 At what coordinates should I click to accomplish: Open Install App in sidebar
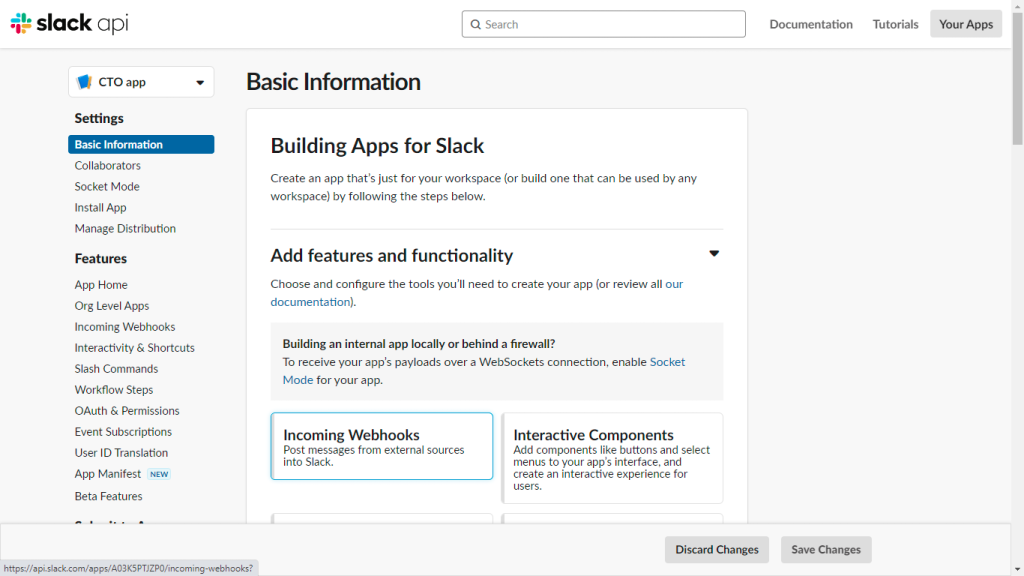pos(100,207)
